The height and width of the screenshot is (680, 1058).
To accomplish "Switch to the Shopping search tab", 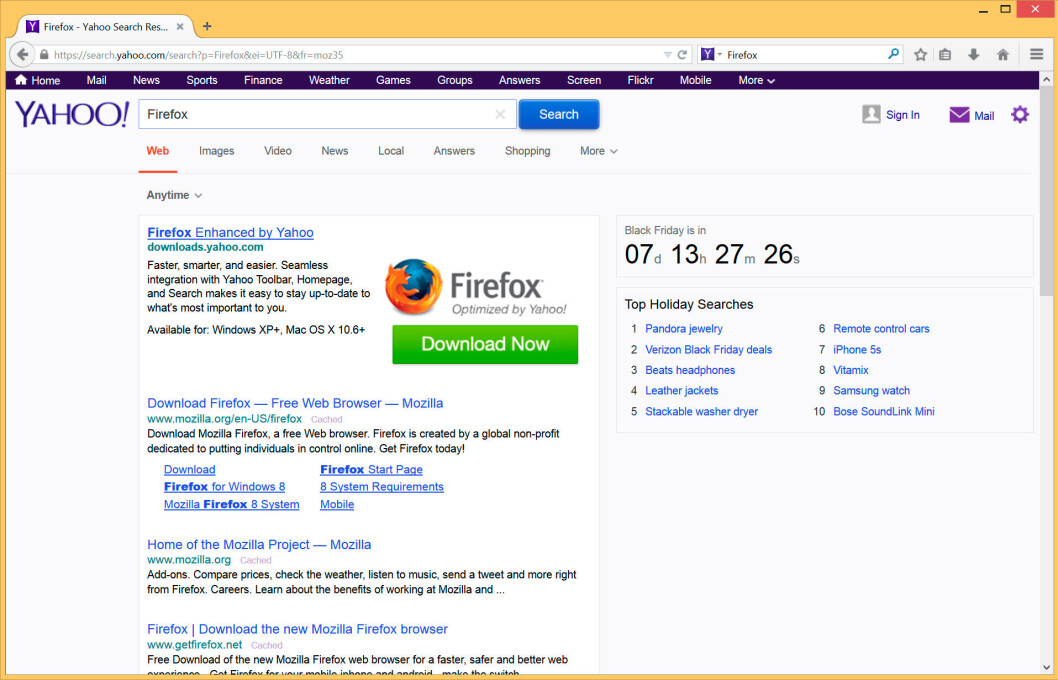I will click(528, 151).
